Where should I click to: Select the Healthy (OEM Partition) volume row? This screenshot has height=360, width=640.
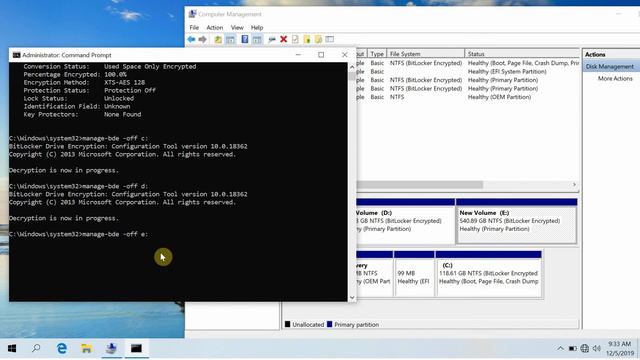(x=467, y=97)
